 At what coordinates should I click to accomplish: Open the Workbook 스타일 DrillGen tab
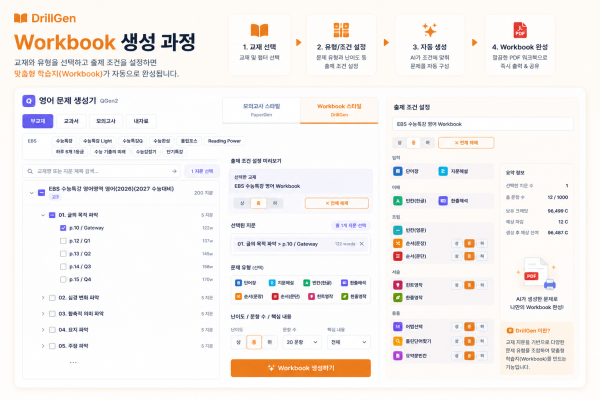point(339,110)
